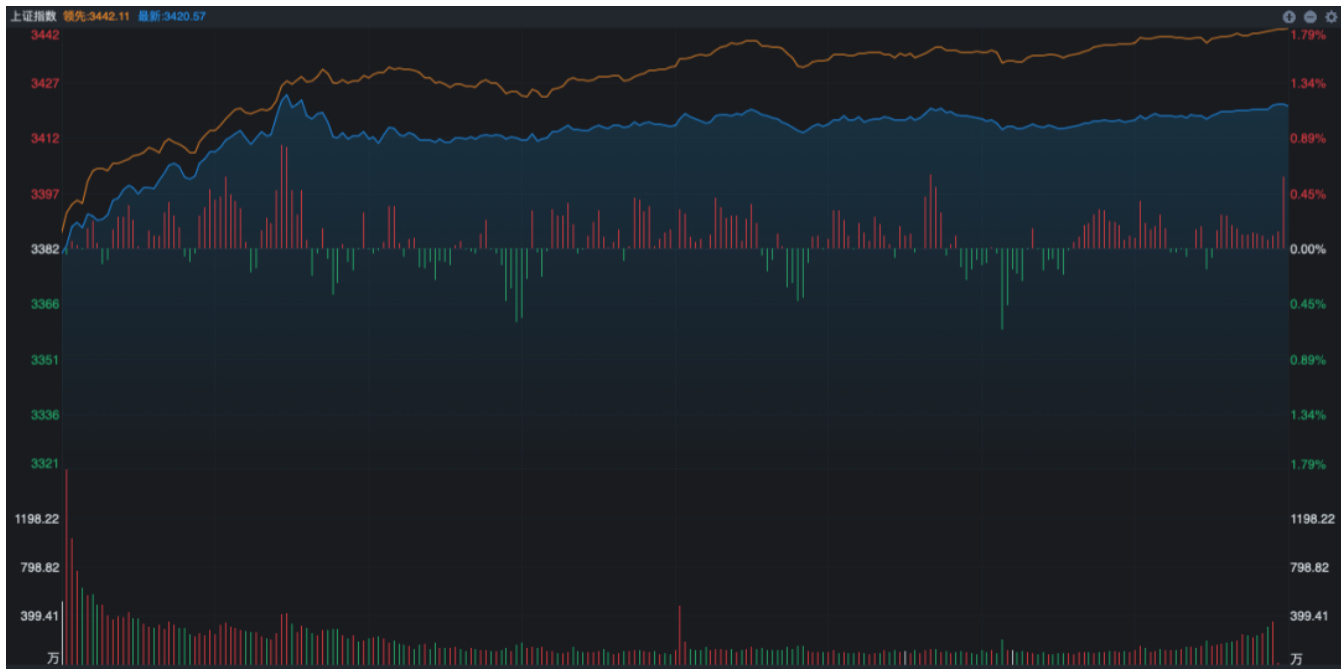Click red 1.79% label at top right
The image size is (1341, 672).
pos(1307,35)
